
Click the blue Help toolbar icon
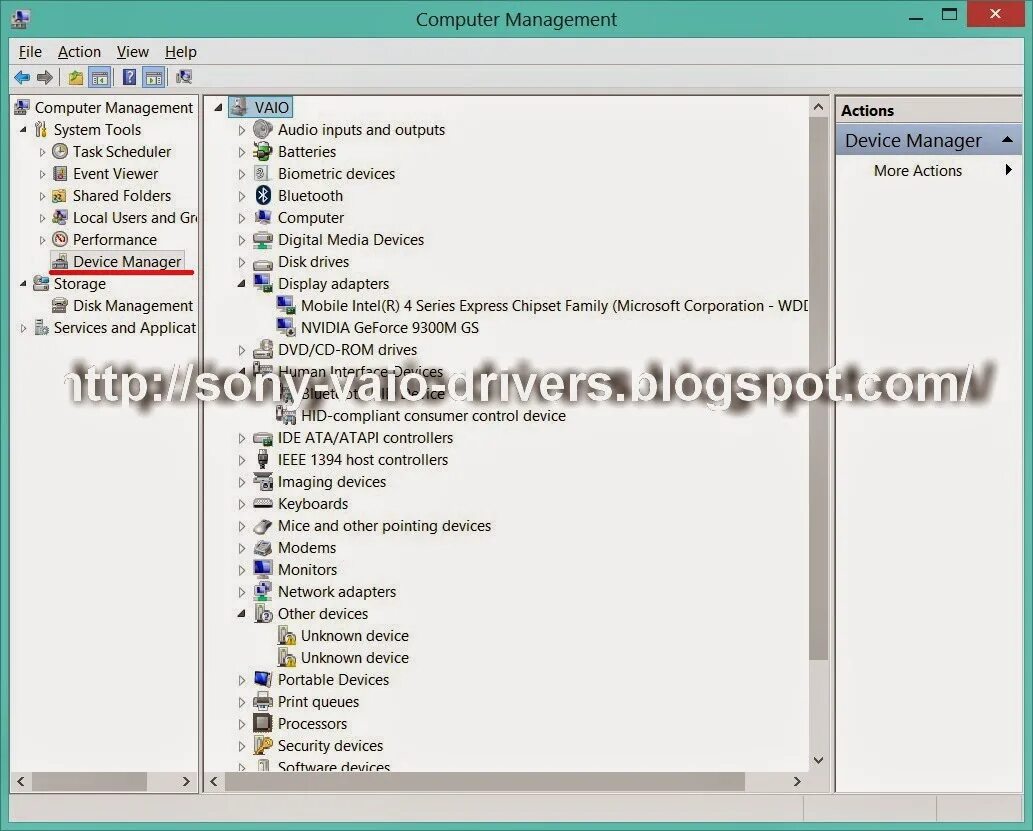click(x=130, y=78)
